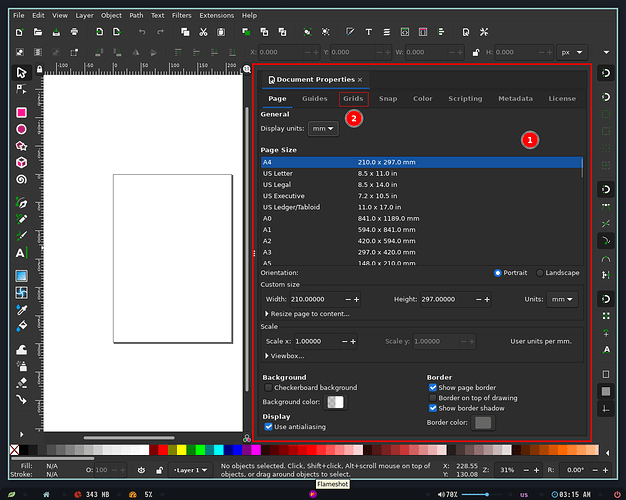
Task: Toggle width/height ratio lock
Action: tap(475, 52)
